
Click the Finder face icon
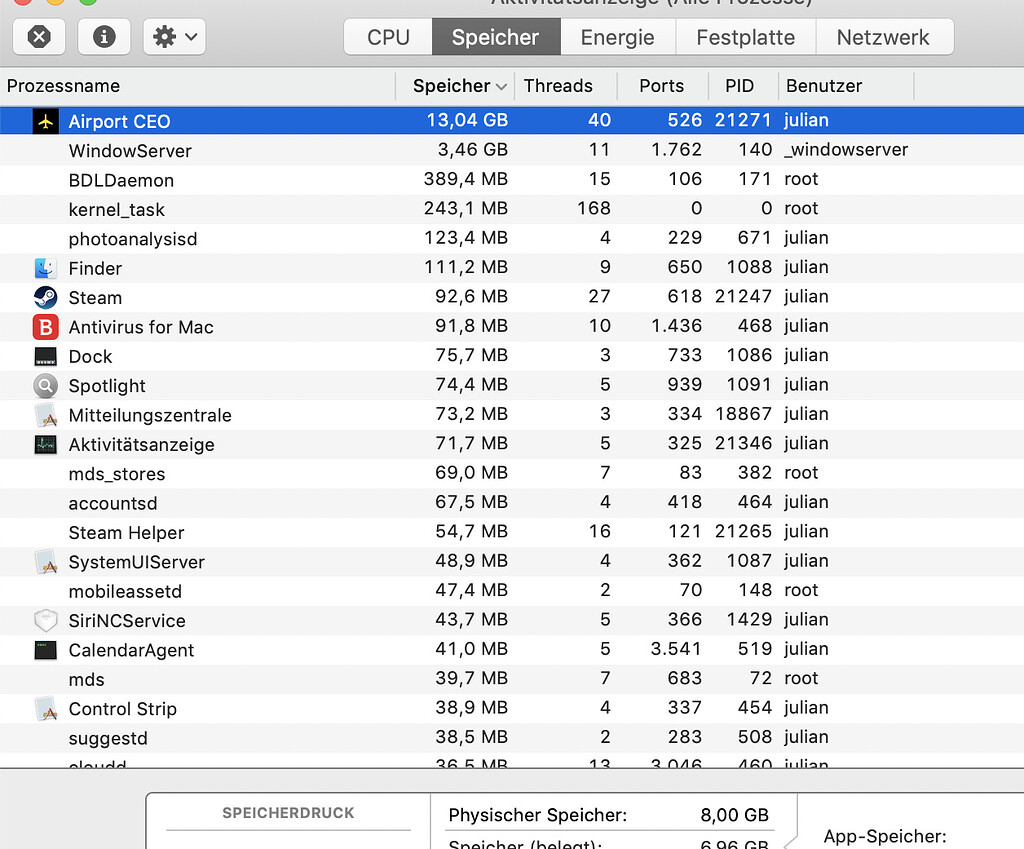tap(45, 268)
